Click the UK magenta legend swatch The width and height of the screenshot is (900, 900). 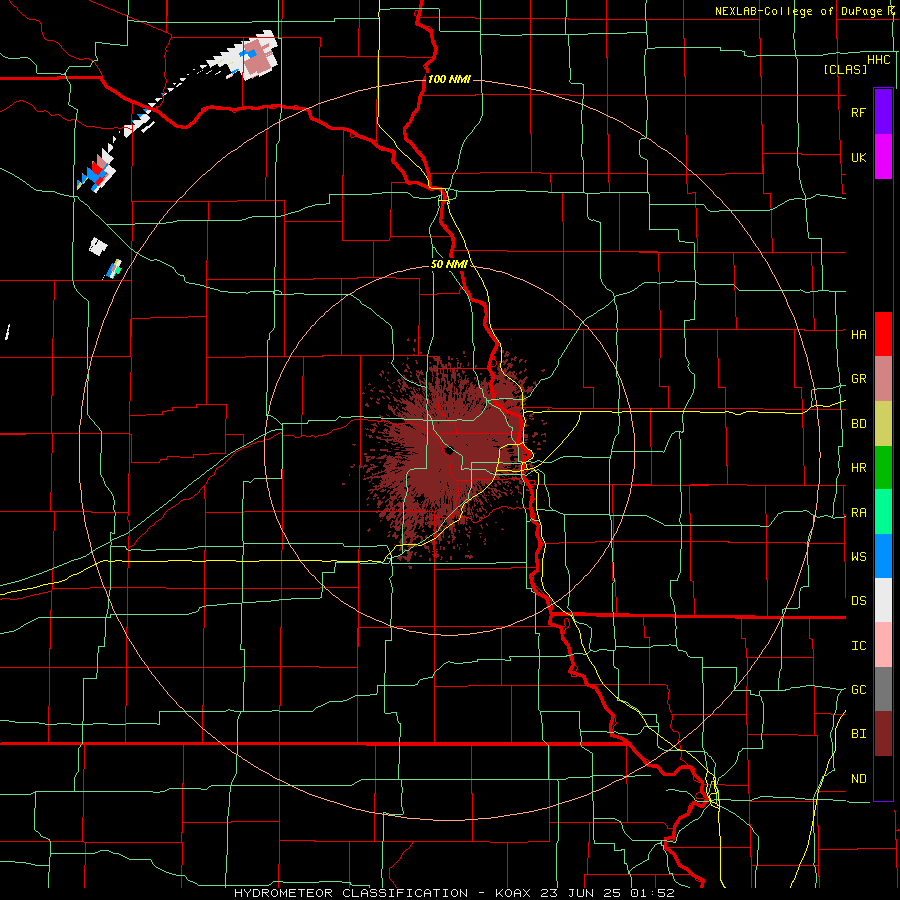pos(883,157)
